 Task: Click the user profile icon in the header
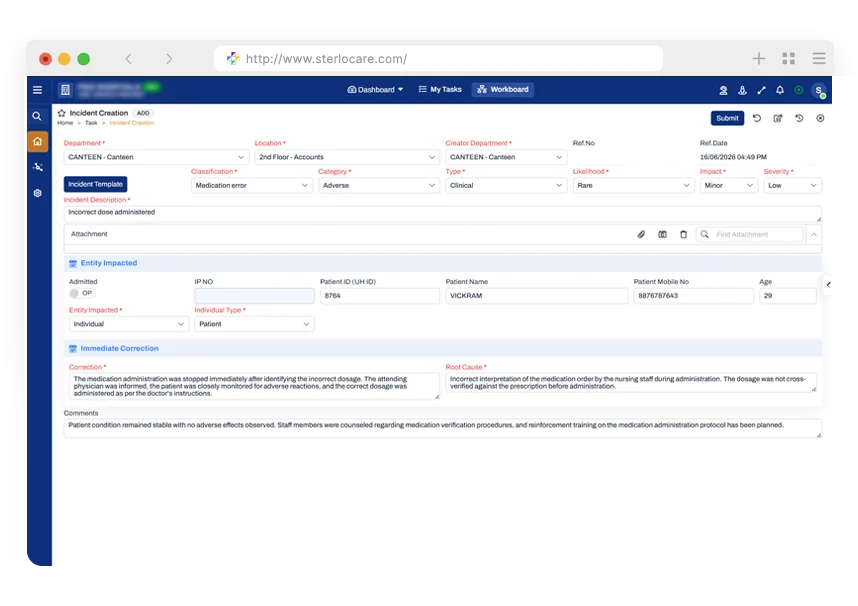tap(723, 90)
